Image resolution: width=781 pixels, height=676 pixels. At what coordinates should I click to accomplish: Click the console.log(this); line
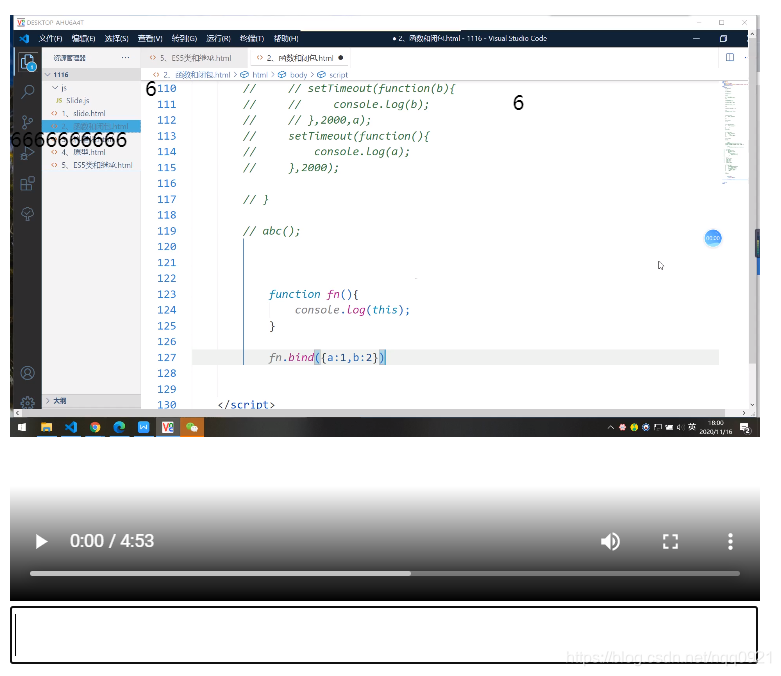tap(352, 310)
